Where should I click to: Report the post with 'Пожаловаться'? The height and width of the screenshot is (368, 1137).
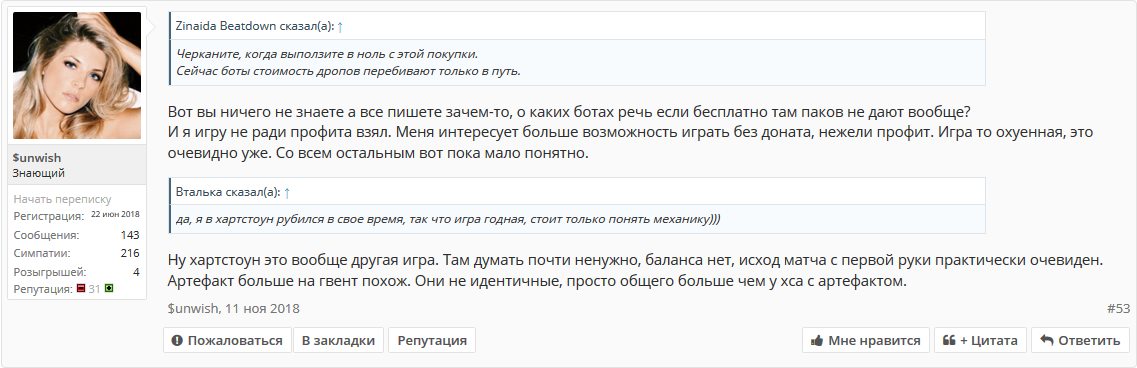(227, 340)
